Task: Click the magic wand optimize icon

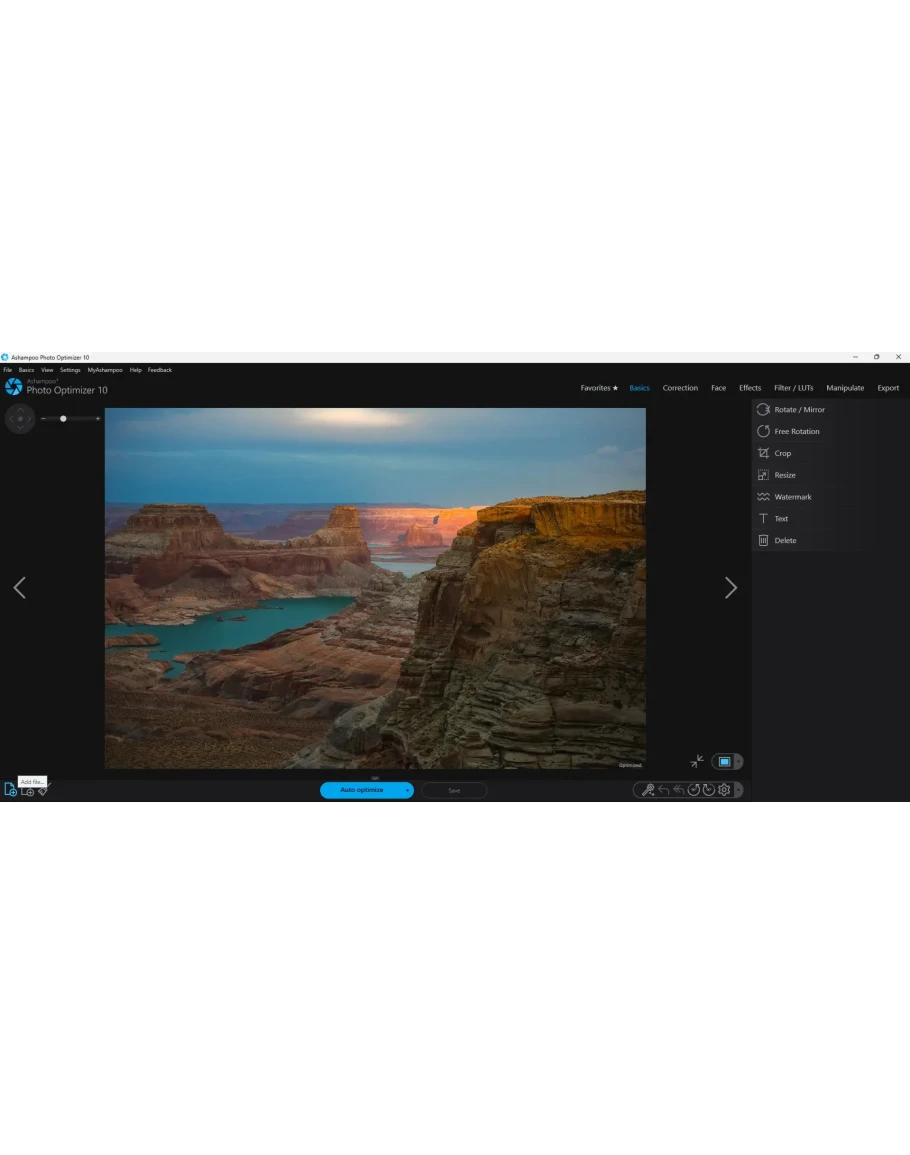Action: pyautogui.click(x=648, y=790)
